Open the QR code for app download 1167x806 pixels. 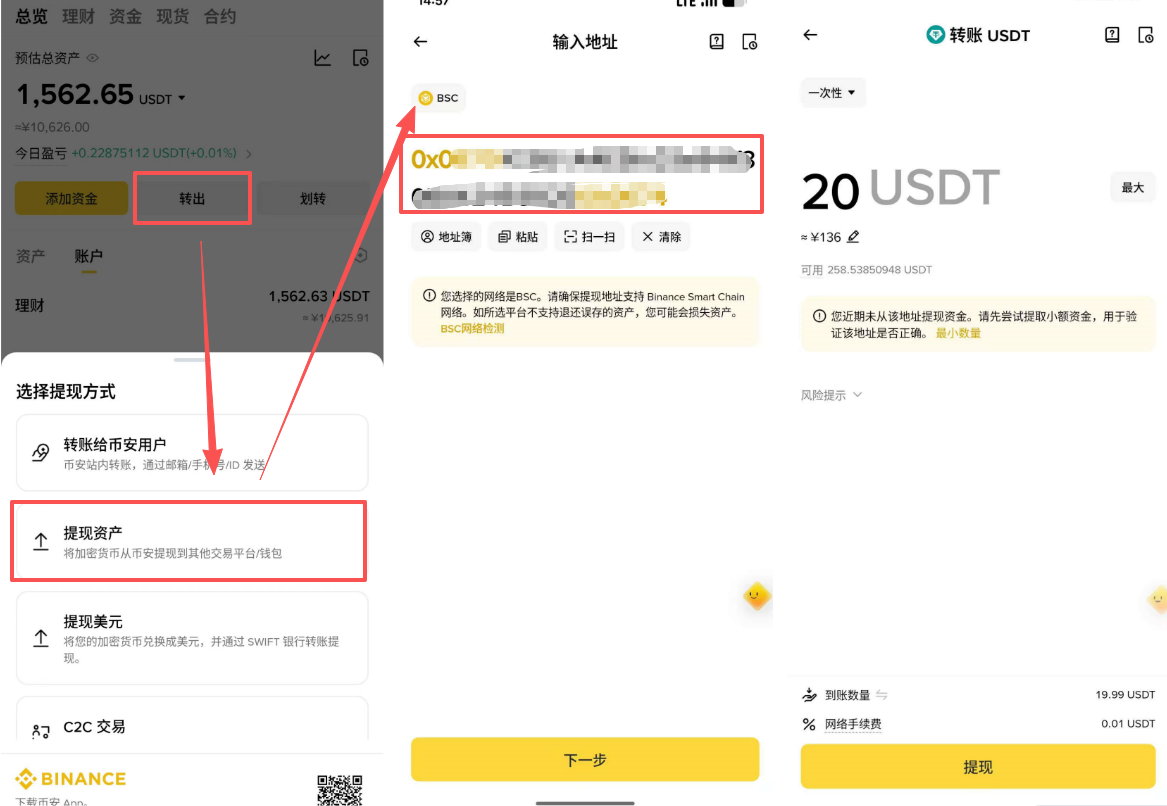339,790
